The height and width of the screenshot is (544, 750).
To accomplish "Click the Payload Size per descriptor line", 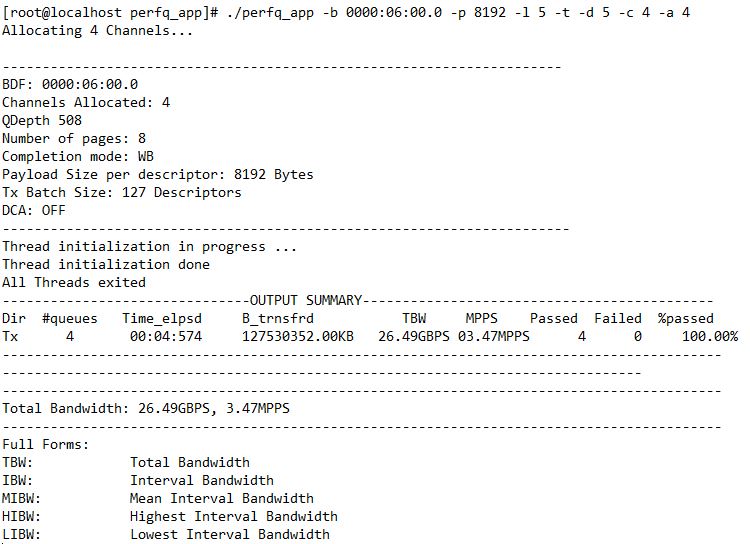I will [158, 174].
